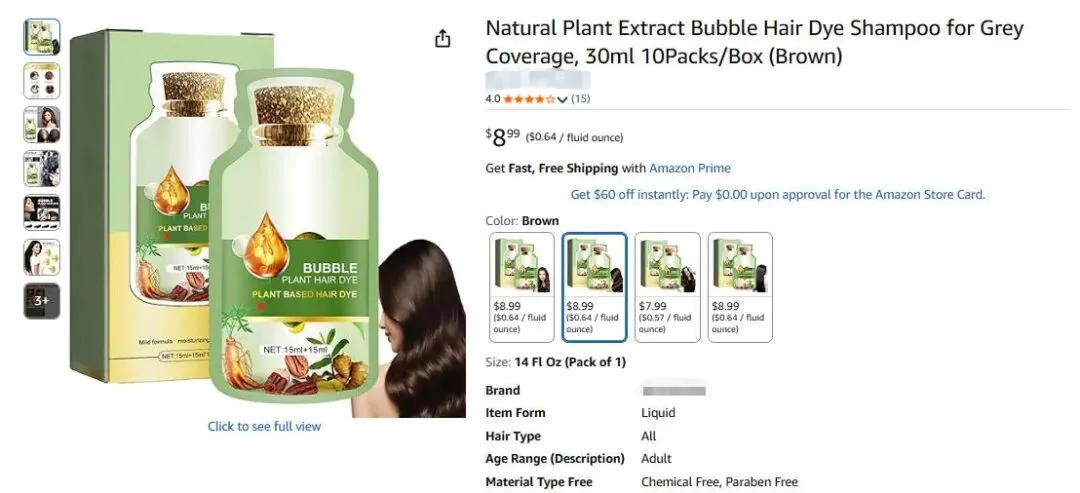
Task: Click the star rating icons
Action: tap(528, 99)
